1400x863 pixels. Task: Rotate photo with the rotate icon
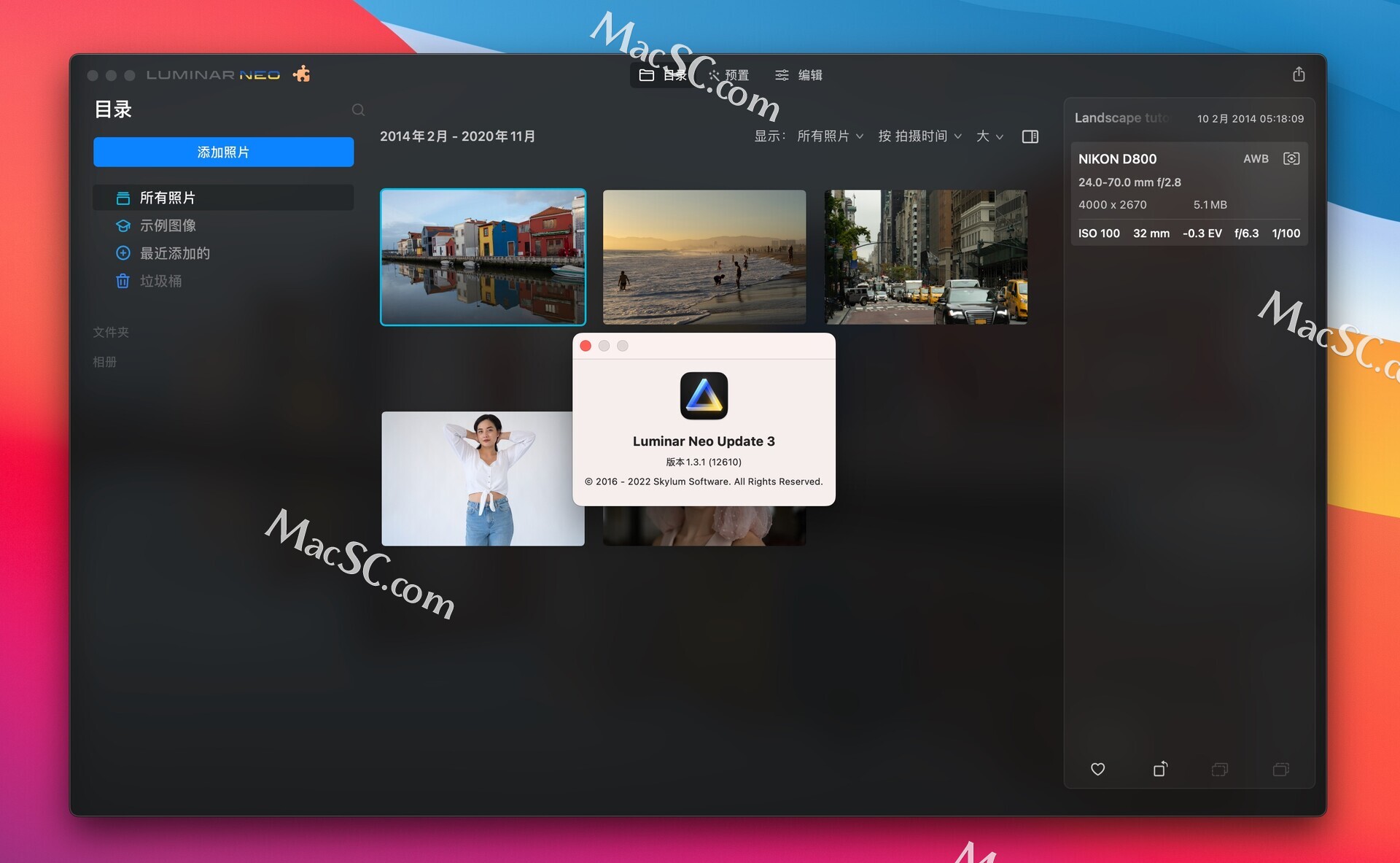point(1159,769)
